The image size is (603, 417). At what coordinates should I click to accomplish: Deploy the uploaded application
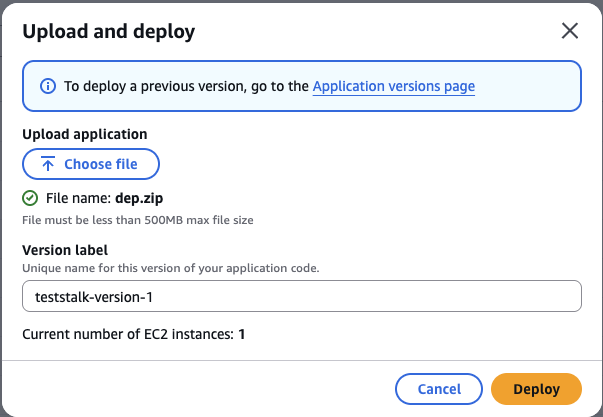tap(536, 389)
